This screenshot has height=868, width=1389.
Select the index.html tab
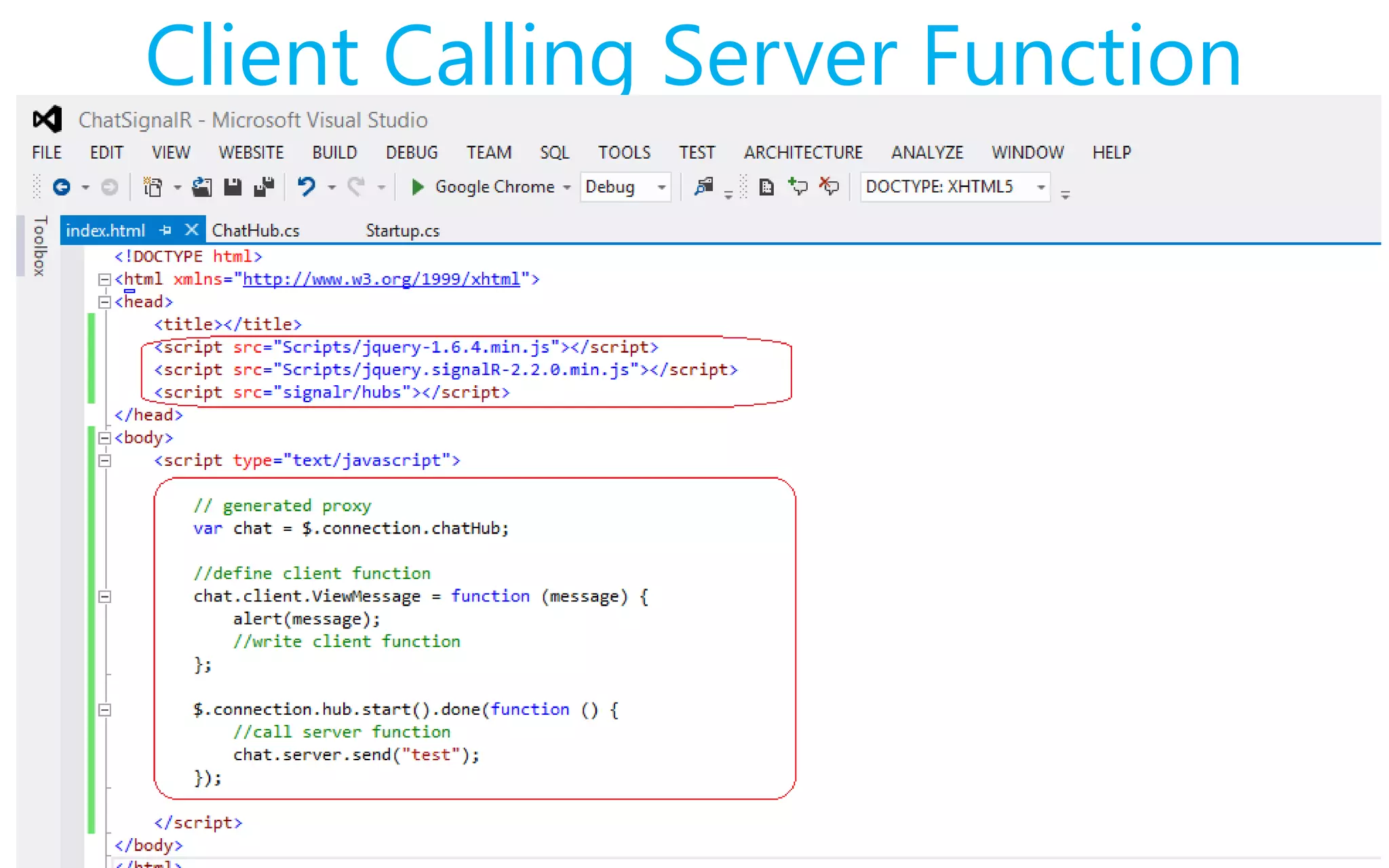pos(106,231)
